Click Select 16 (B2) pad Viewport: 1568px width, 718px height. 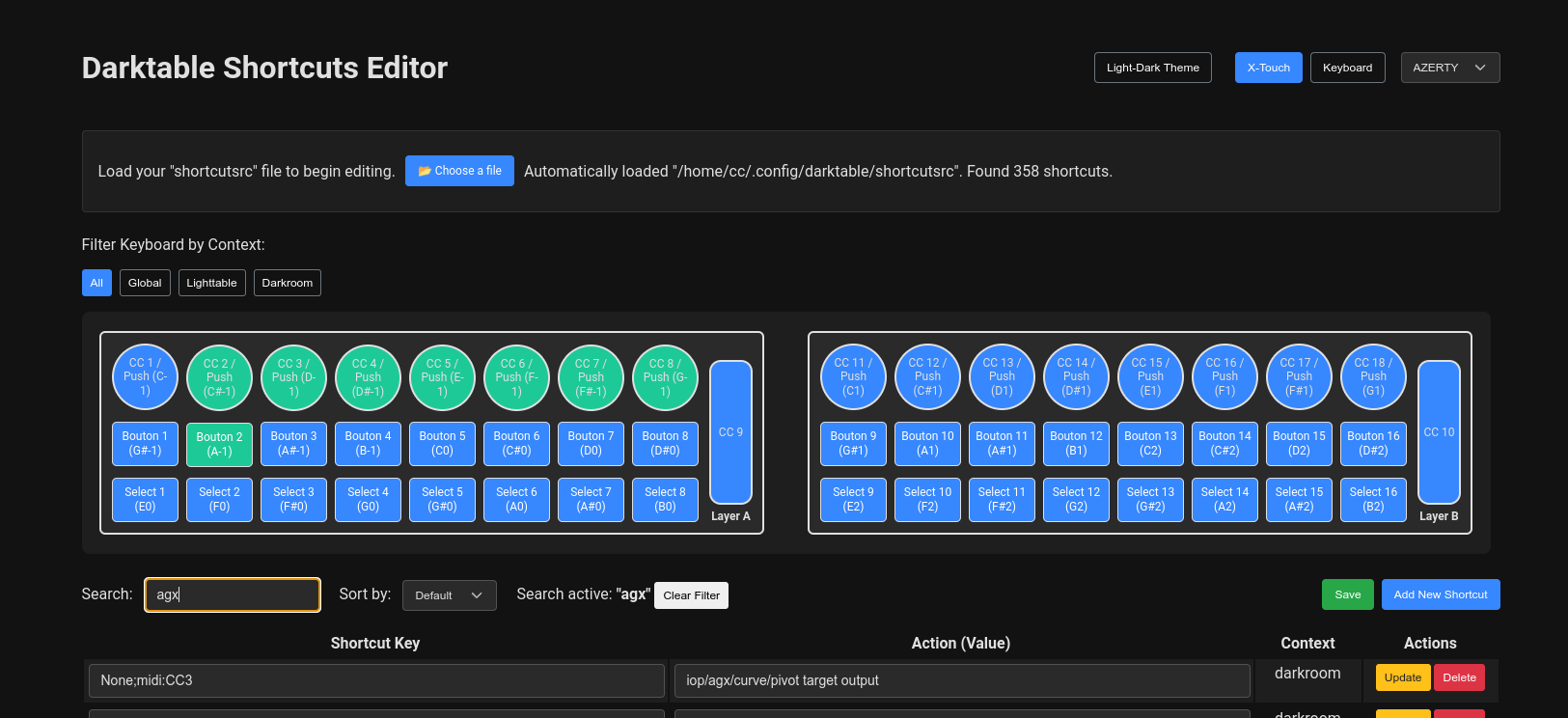point(1374,500)
